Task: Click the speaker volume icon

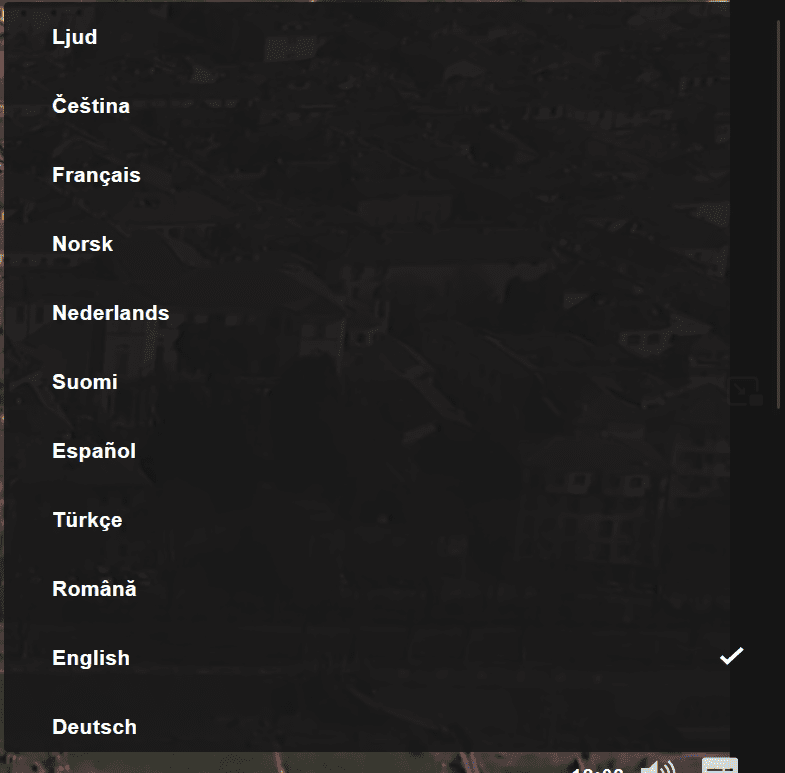Action: 657,767
